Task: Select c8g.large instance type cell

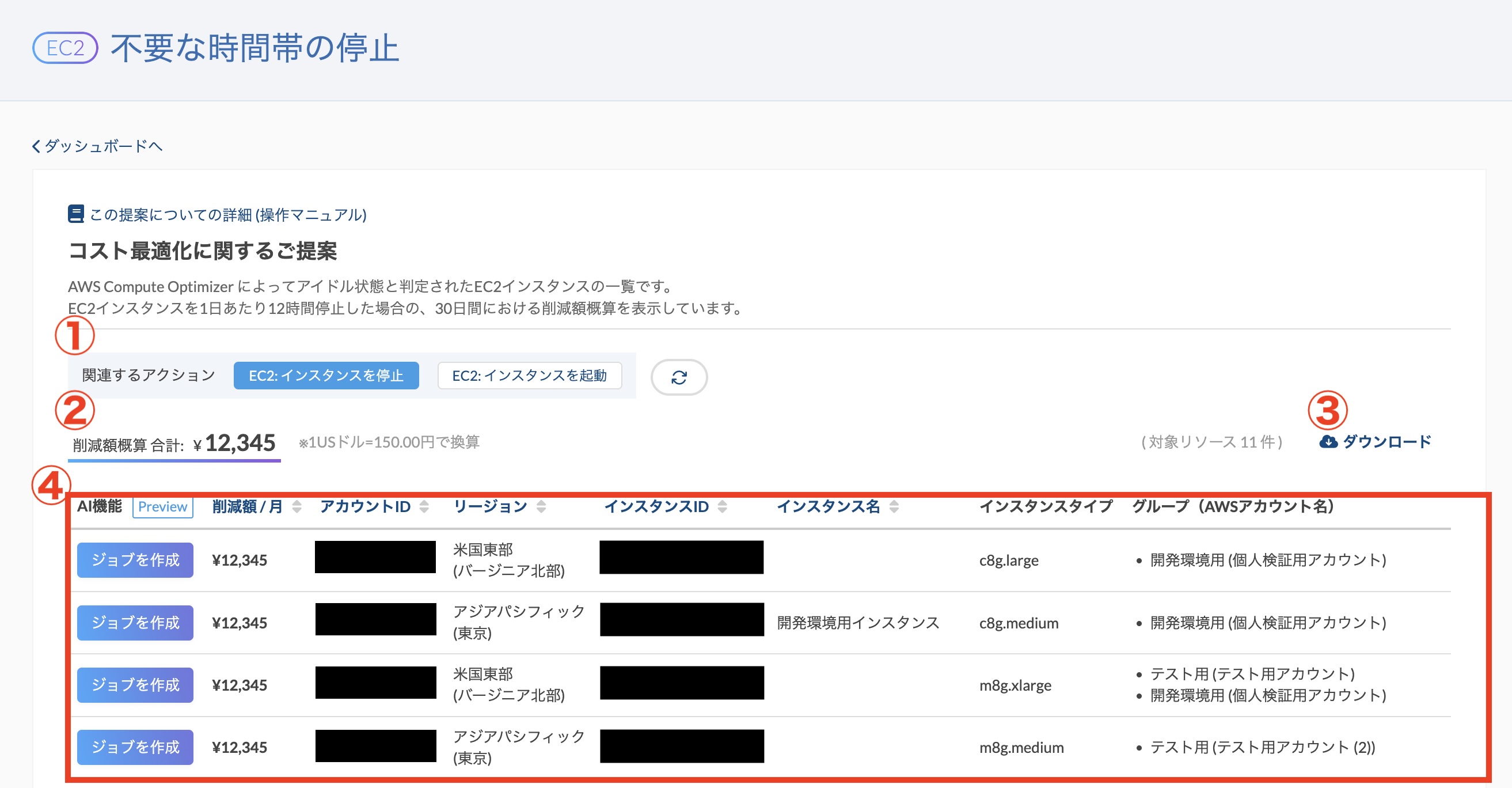Action: [x=1009, y=561]
